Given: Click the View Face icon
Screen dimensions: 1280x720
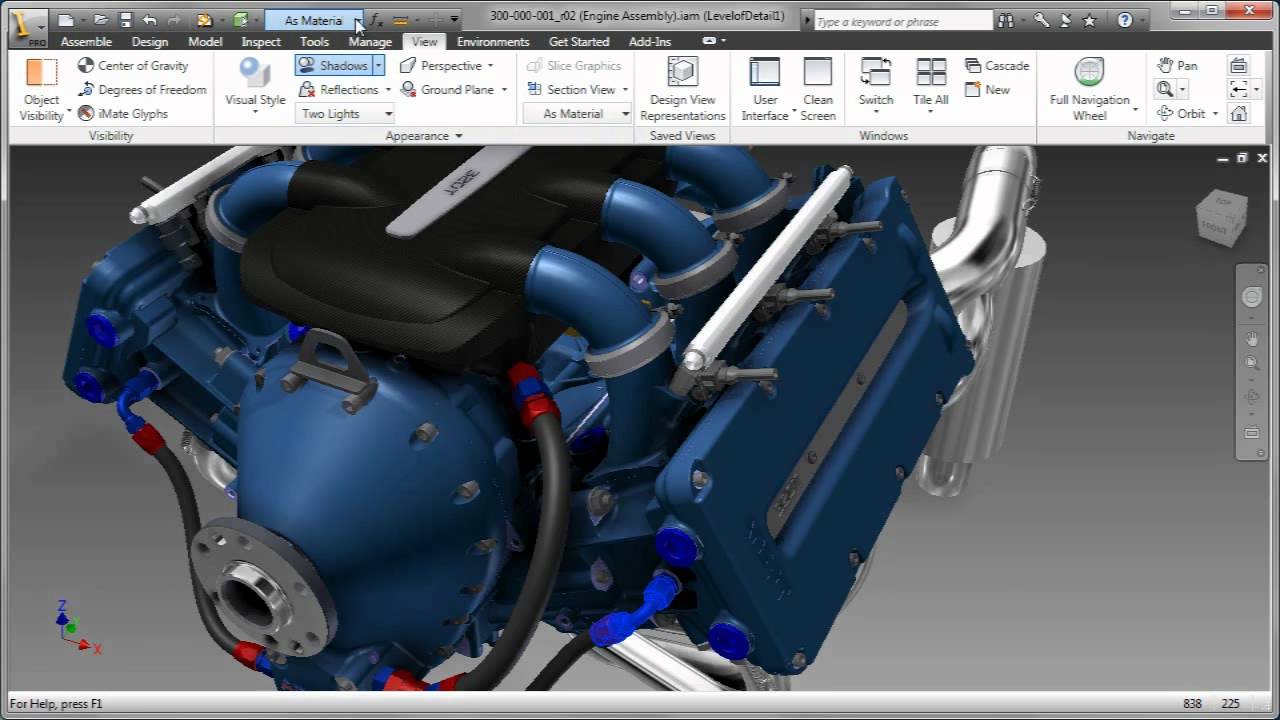Looking at the screenshot, I should coord(1239,65).
